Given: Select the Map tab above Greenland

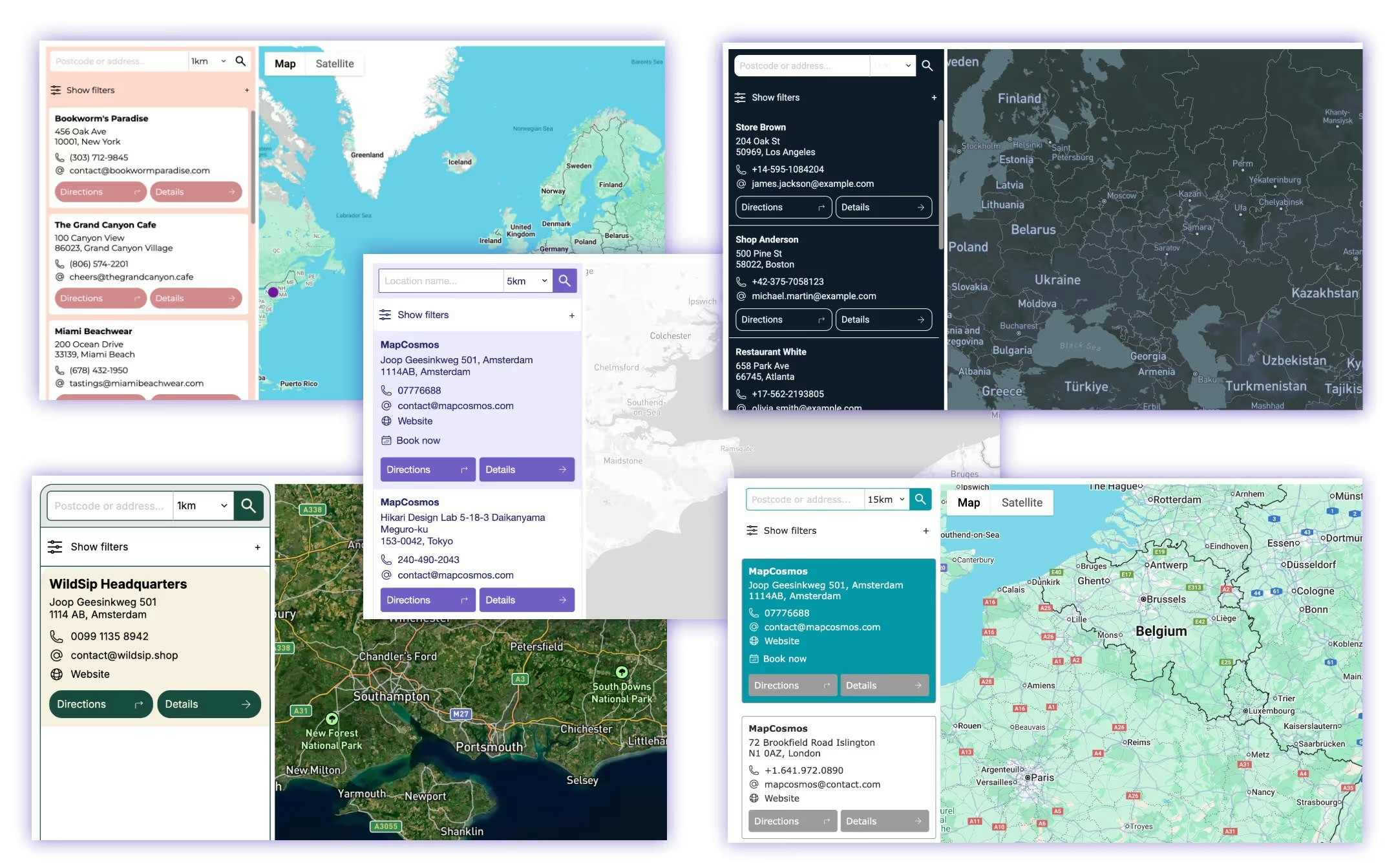Looking at the screenshot, I should coord(284,63).
